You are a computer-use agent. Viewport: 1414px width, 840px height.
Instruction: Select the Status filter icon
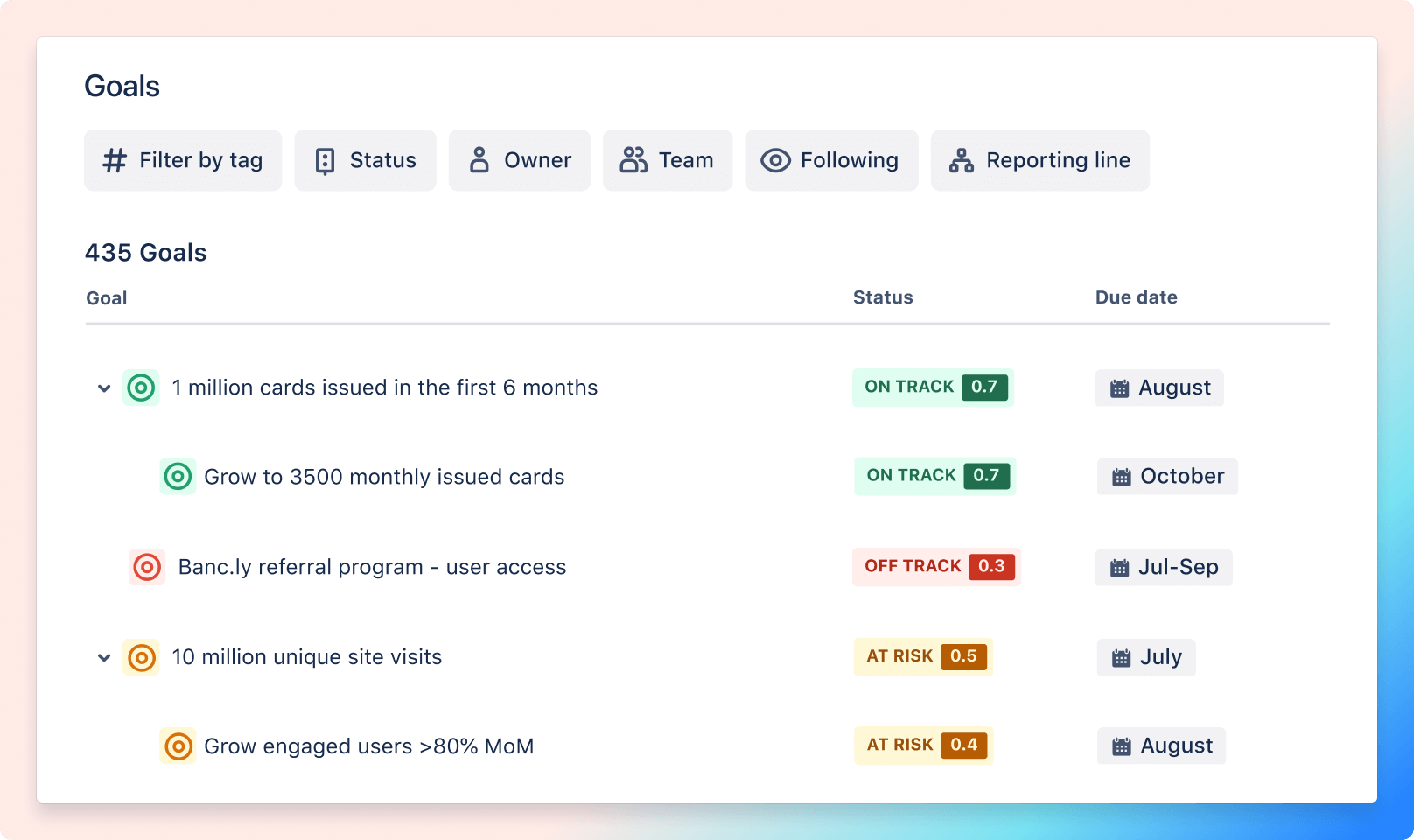(x=325, y=160)
